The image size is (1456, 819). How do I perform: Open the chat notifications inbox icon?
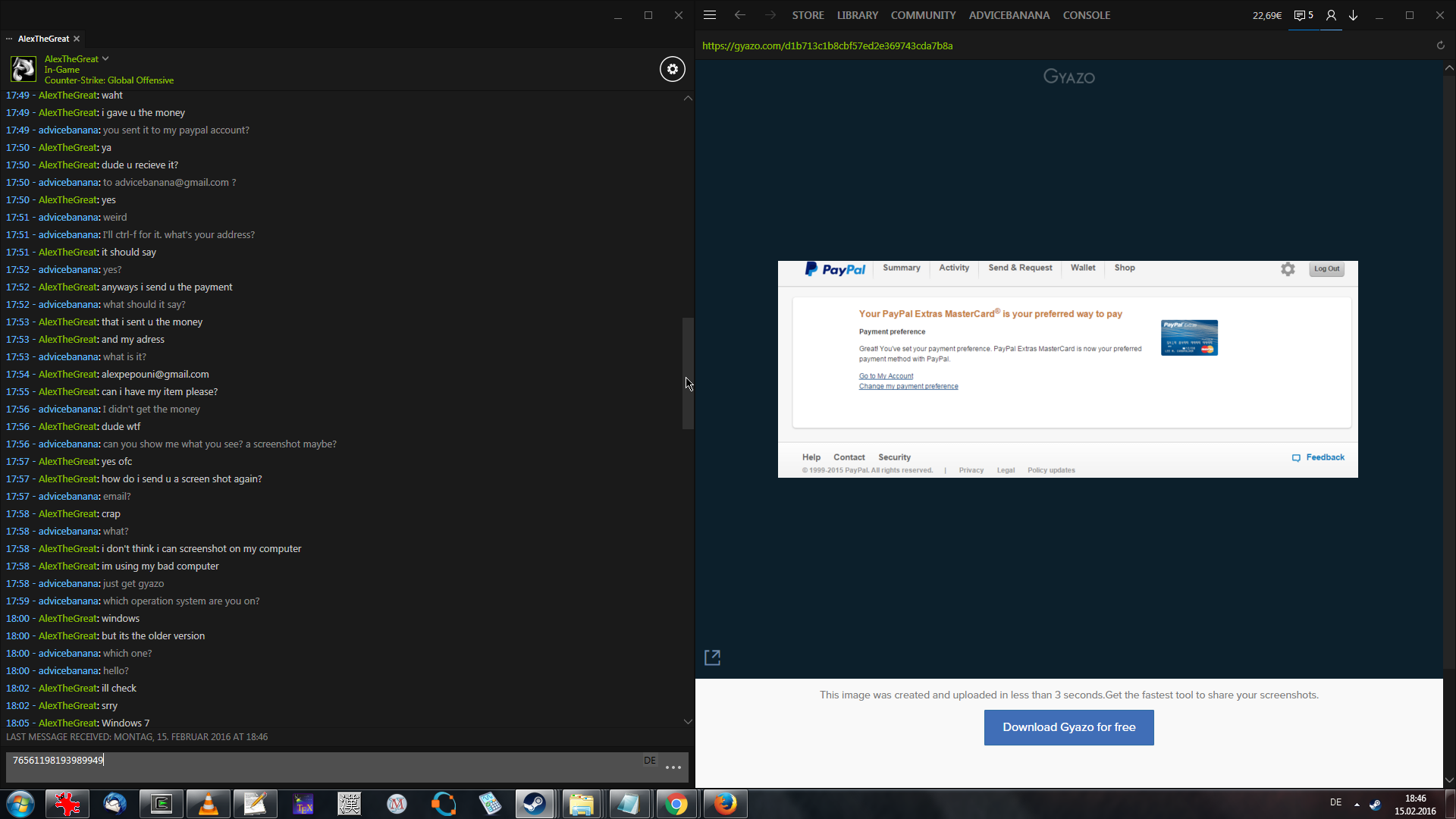pos(1303,15)
